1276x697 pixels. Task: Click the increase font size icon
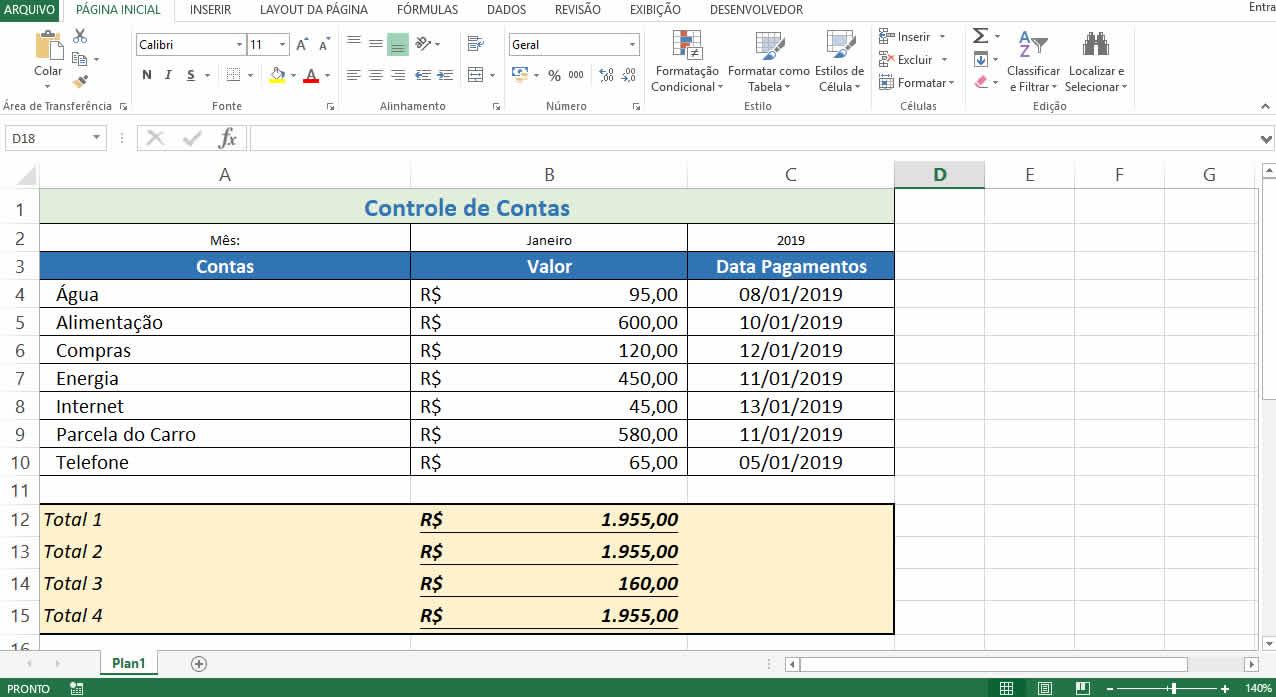click(302, 45)
